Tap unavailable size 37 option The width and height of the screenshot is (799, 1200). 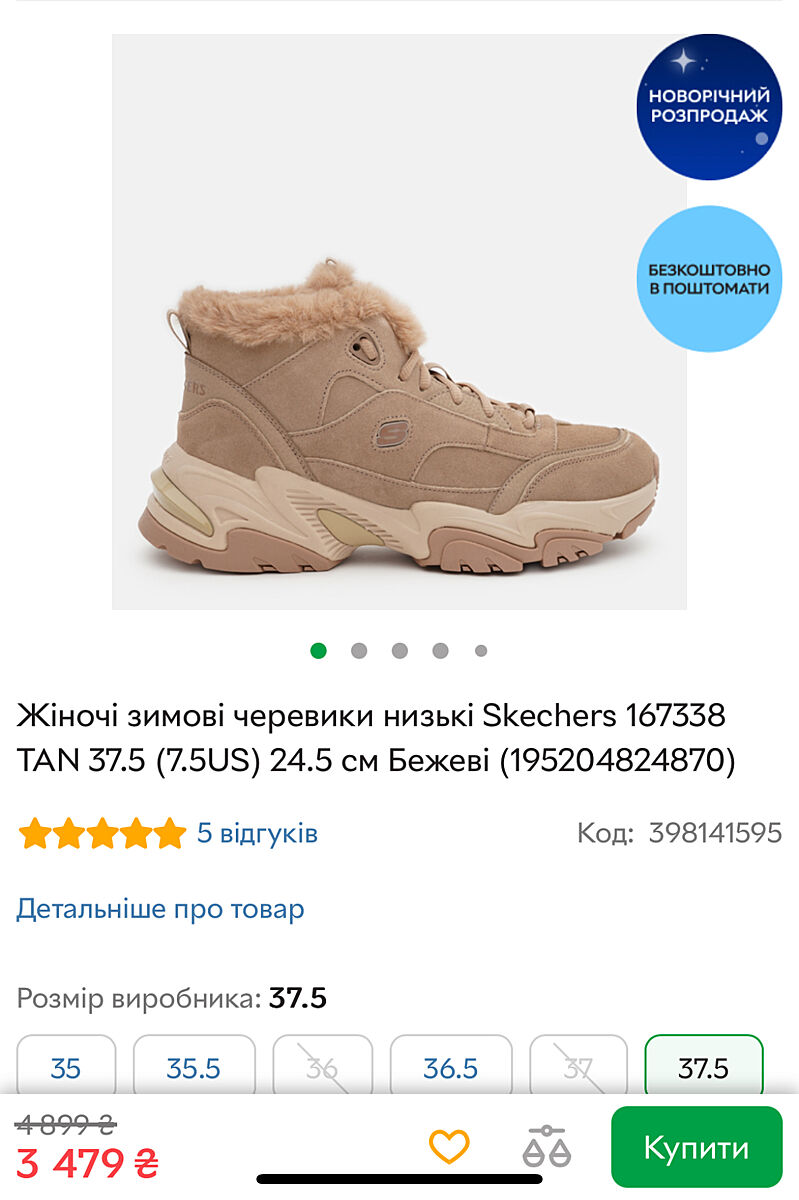(x=578, y=1068)
